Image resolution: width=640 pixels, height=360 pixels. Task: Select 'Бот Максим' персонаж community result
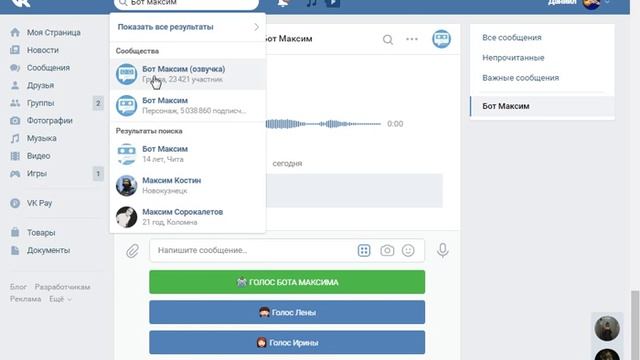pyautogui.click(x=188, y=105)
